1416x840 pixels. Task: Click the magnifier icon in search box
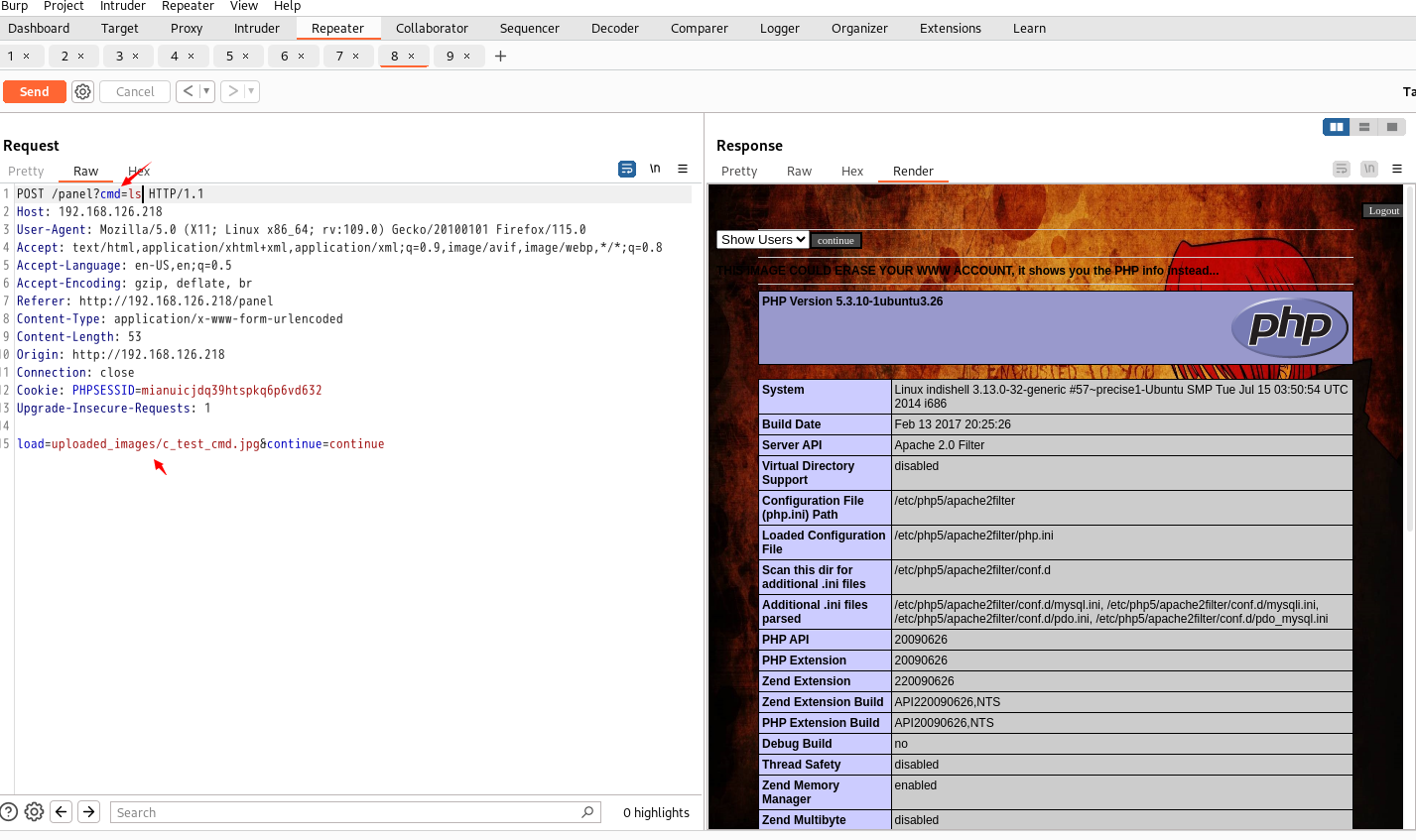point(588,812)
